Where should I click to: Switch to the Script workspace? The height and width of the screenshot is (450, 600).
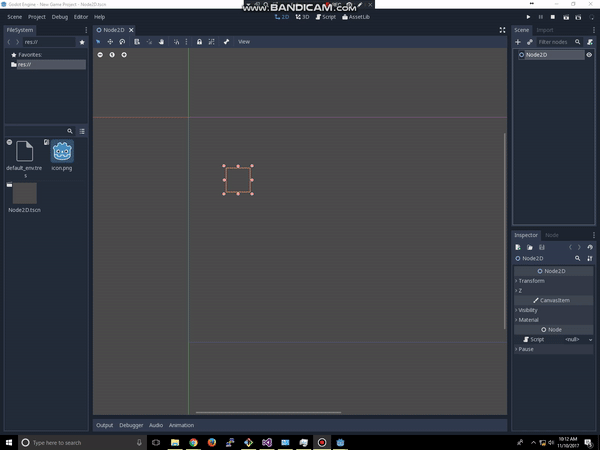[x=326, y=17]
